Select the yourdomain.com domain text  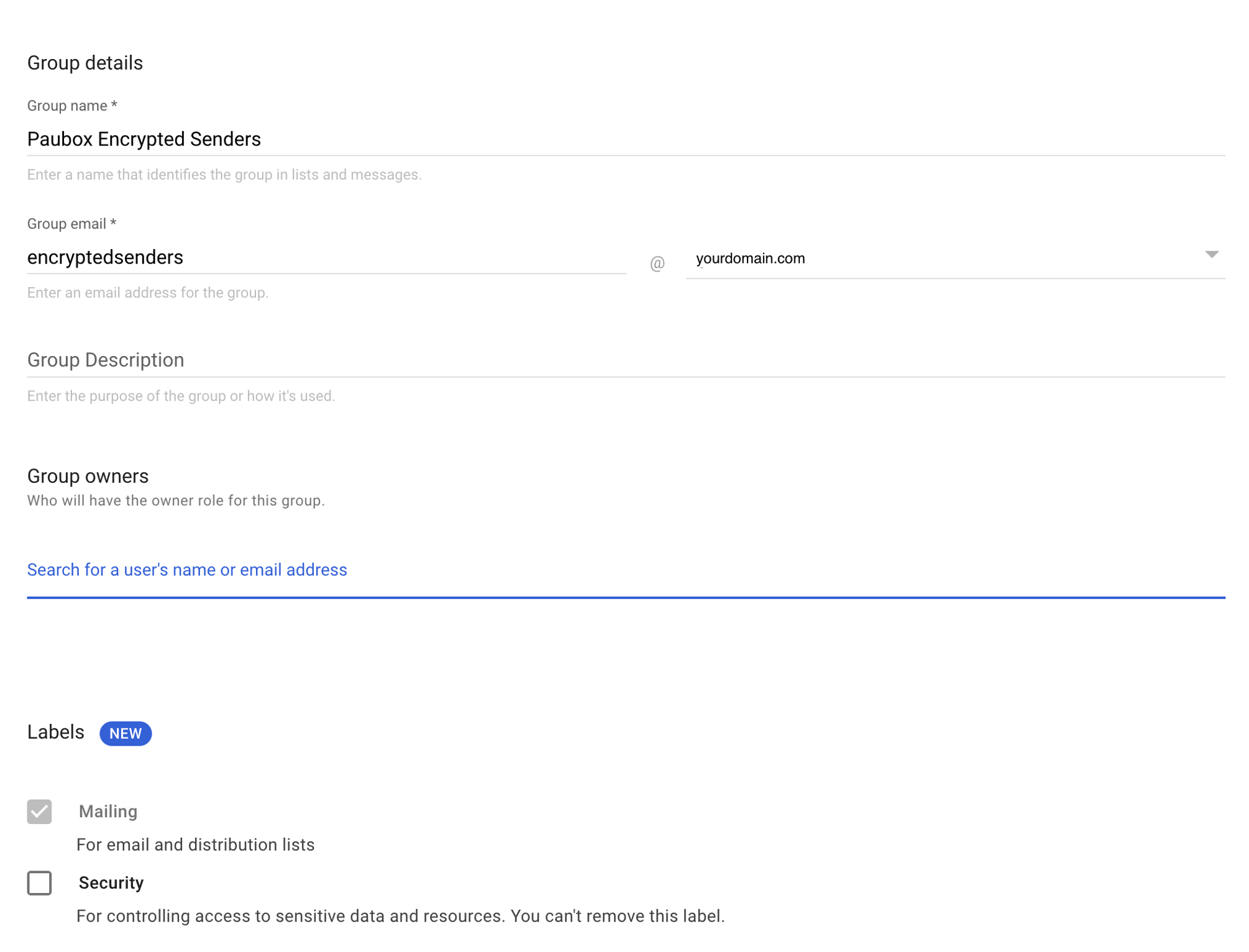click(748, 259)
